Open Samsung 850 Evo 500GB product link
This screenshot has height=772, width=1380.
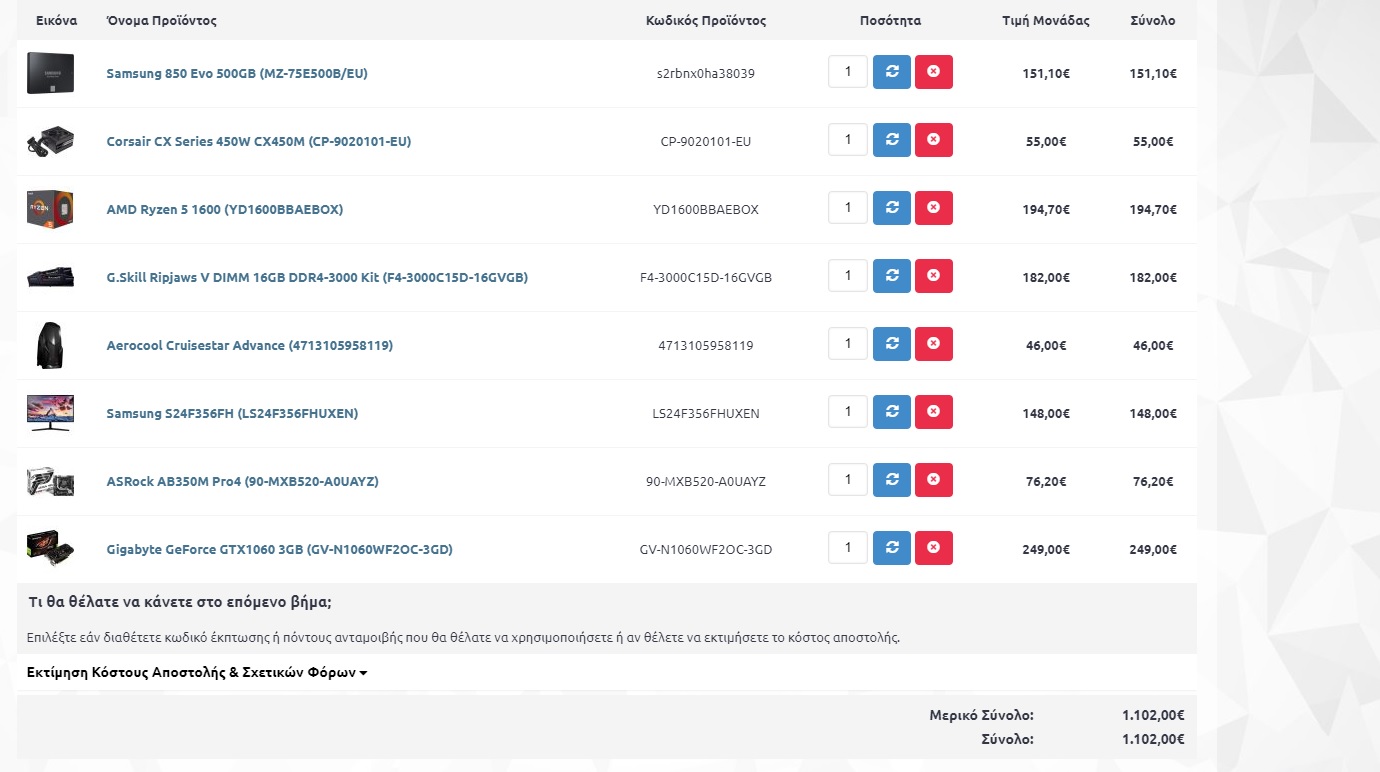click(237, 73)
